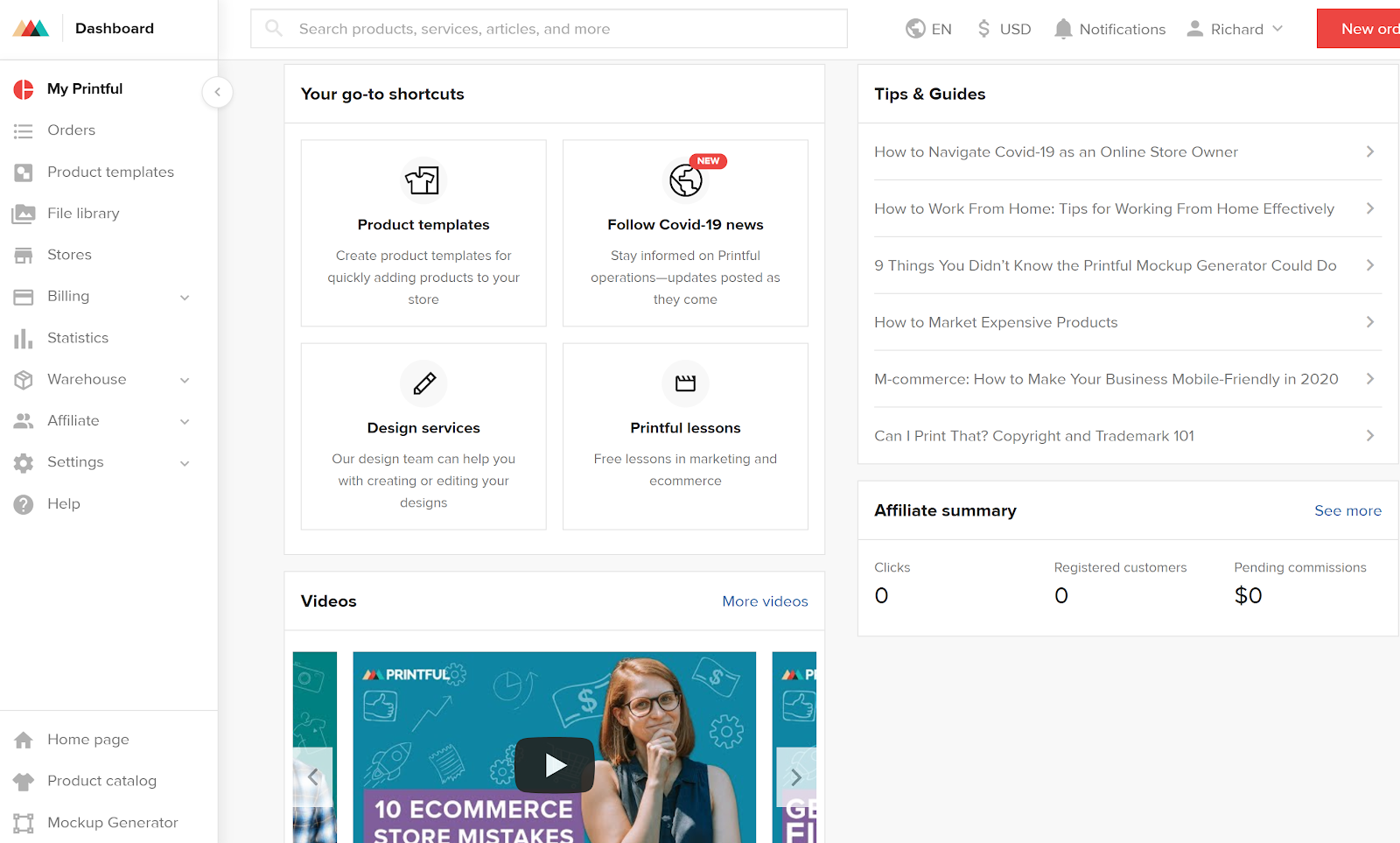1400x843 pixels.
Task: Show the previous video in carousel
Action: 313,776
